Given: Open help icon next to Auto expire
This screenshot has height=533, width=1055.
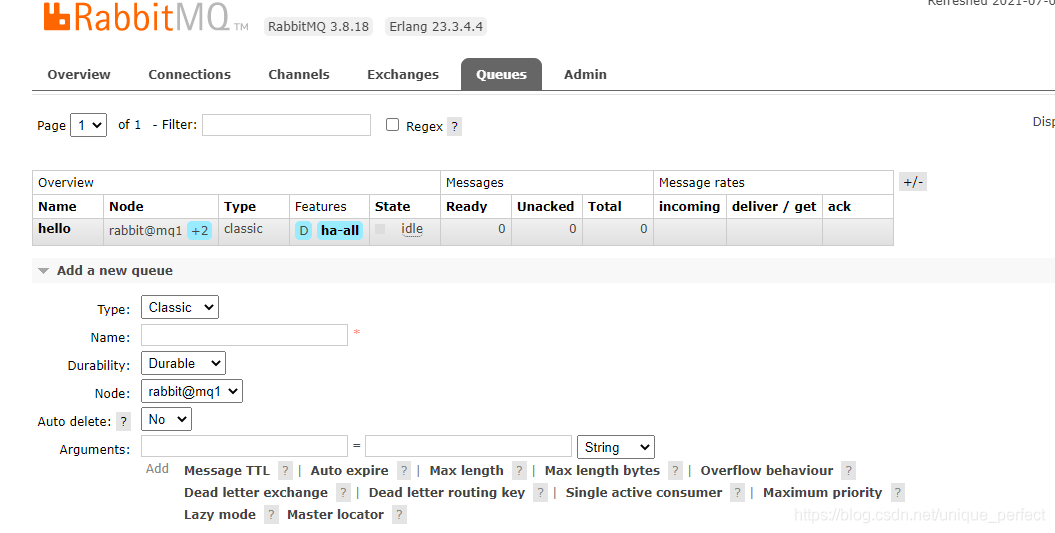Looking at the screenshot, I should pos(404,471).
